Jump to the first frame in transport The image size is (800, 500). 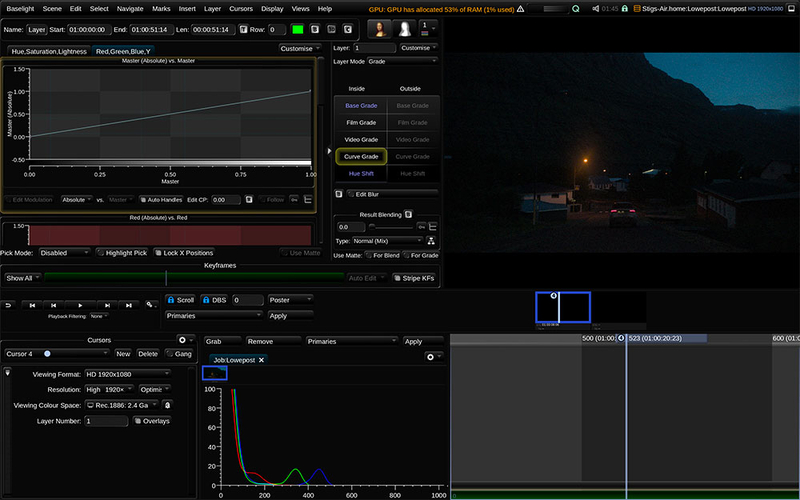[x=32, y=305]
